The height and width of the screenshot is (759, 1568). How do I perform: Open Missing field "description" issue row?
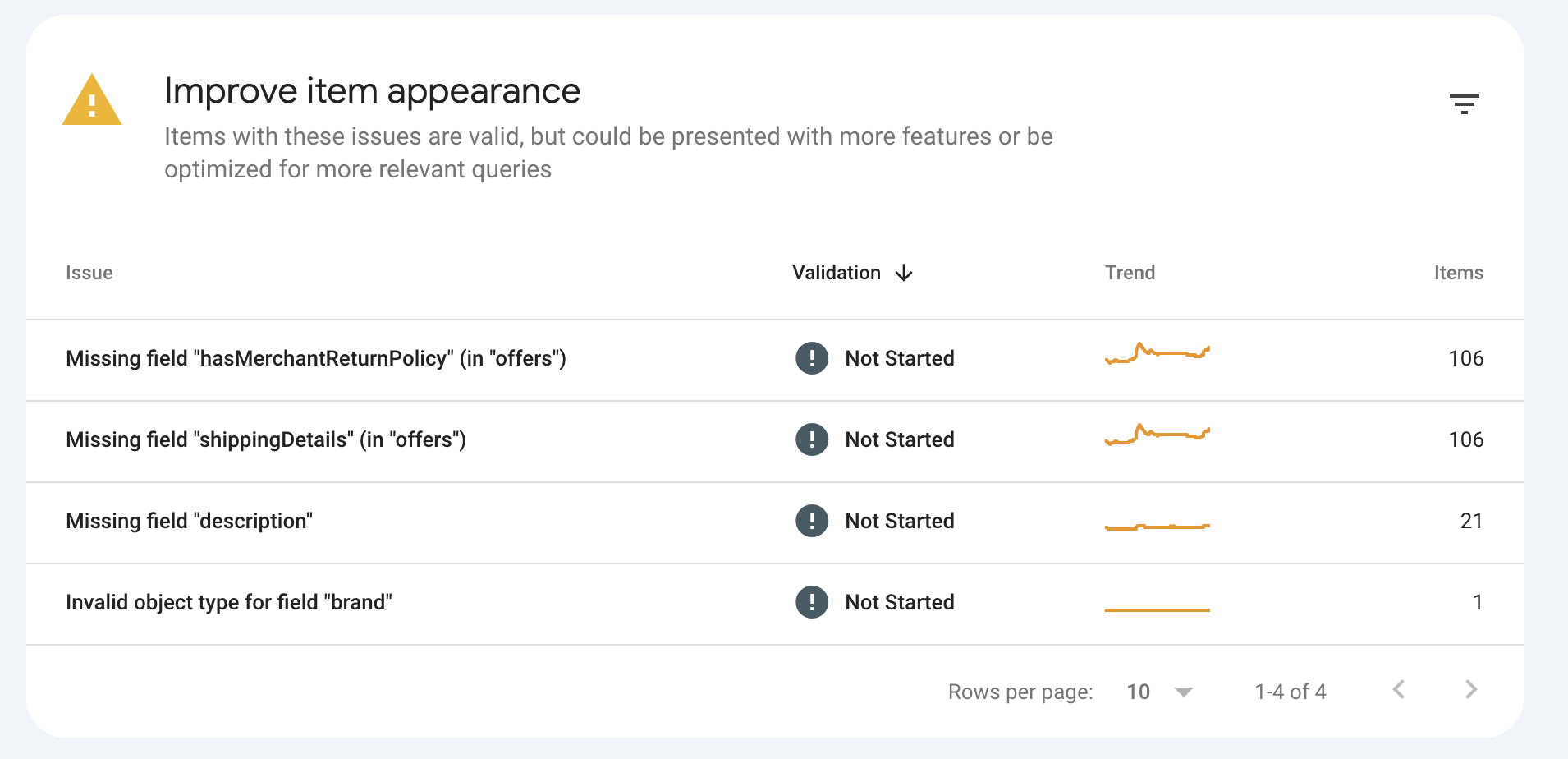coord(190,521)
